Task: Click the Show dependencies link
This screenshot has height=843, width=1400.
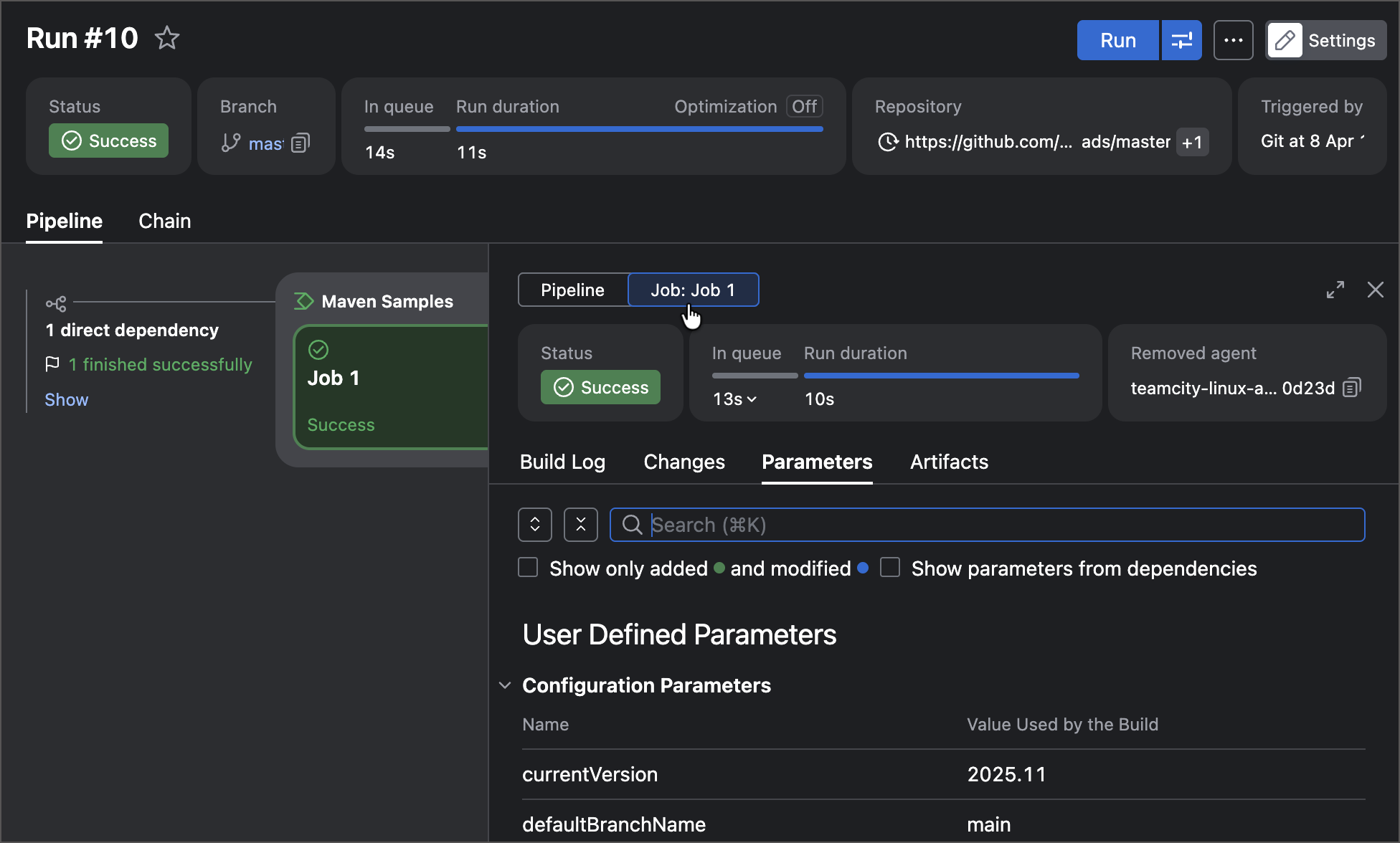Action: 67,399
